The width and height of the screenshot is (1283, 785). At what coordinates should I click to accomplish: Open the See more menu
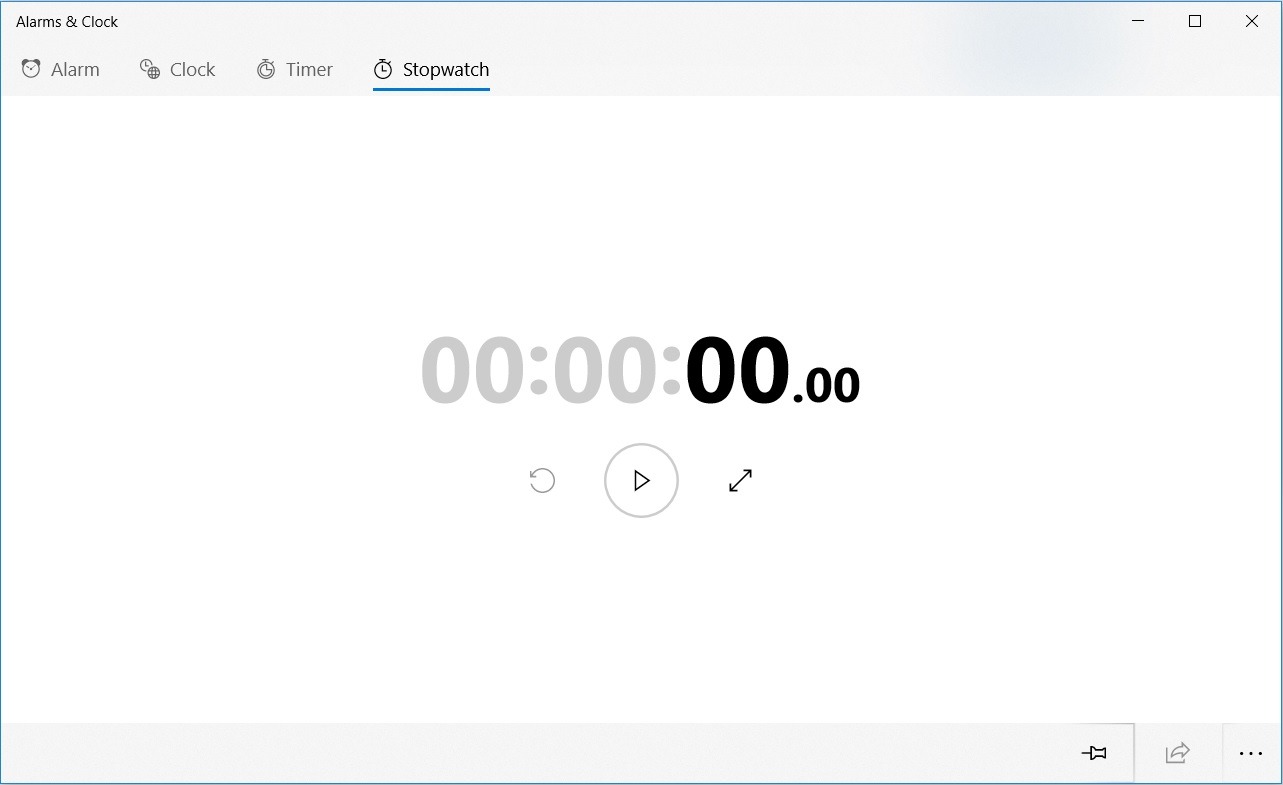coord(1250,752)
